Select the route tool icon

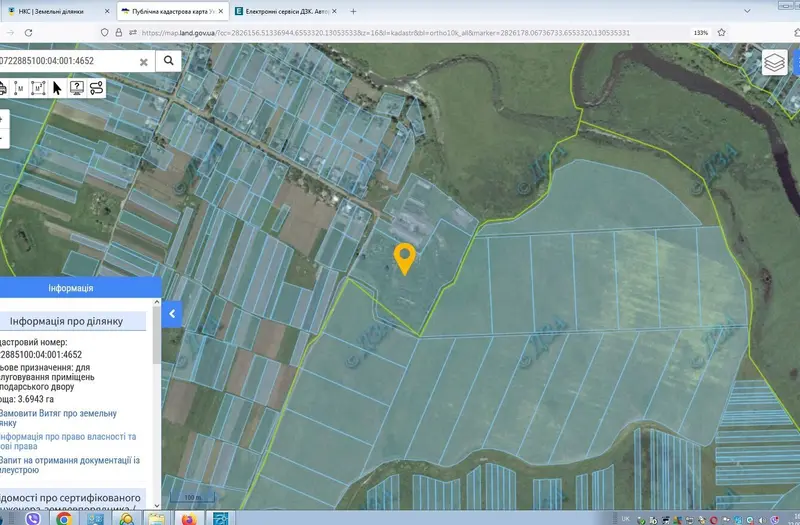click(x=96, y=88)
